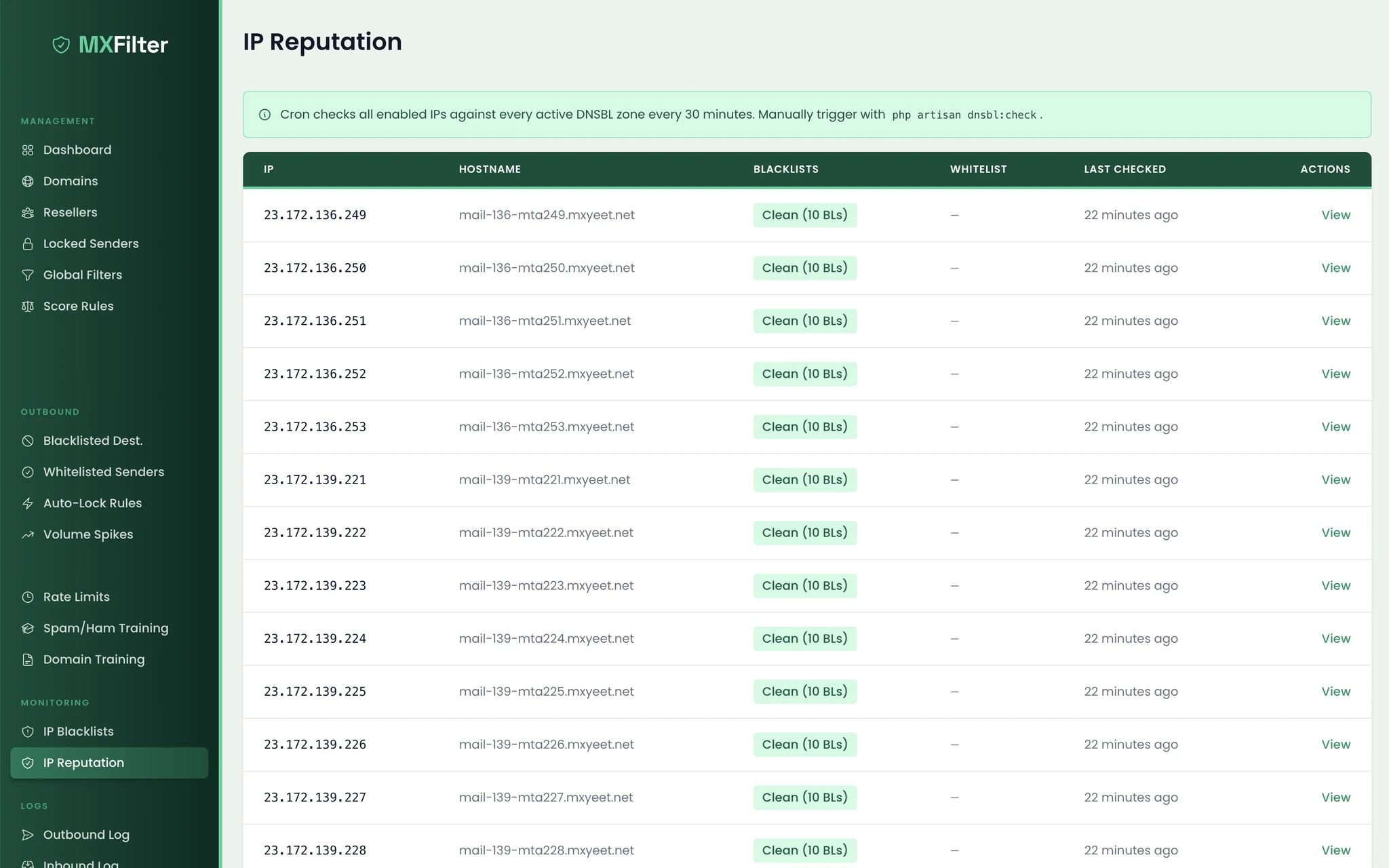Click the Domains globe icon
The width and height of the screenshot is (1389, 868).
point(28,181)
